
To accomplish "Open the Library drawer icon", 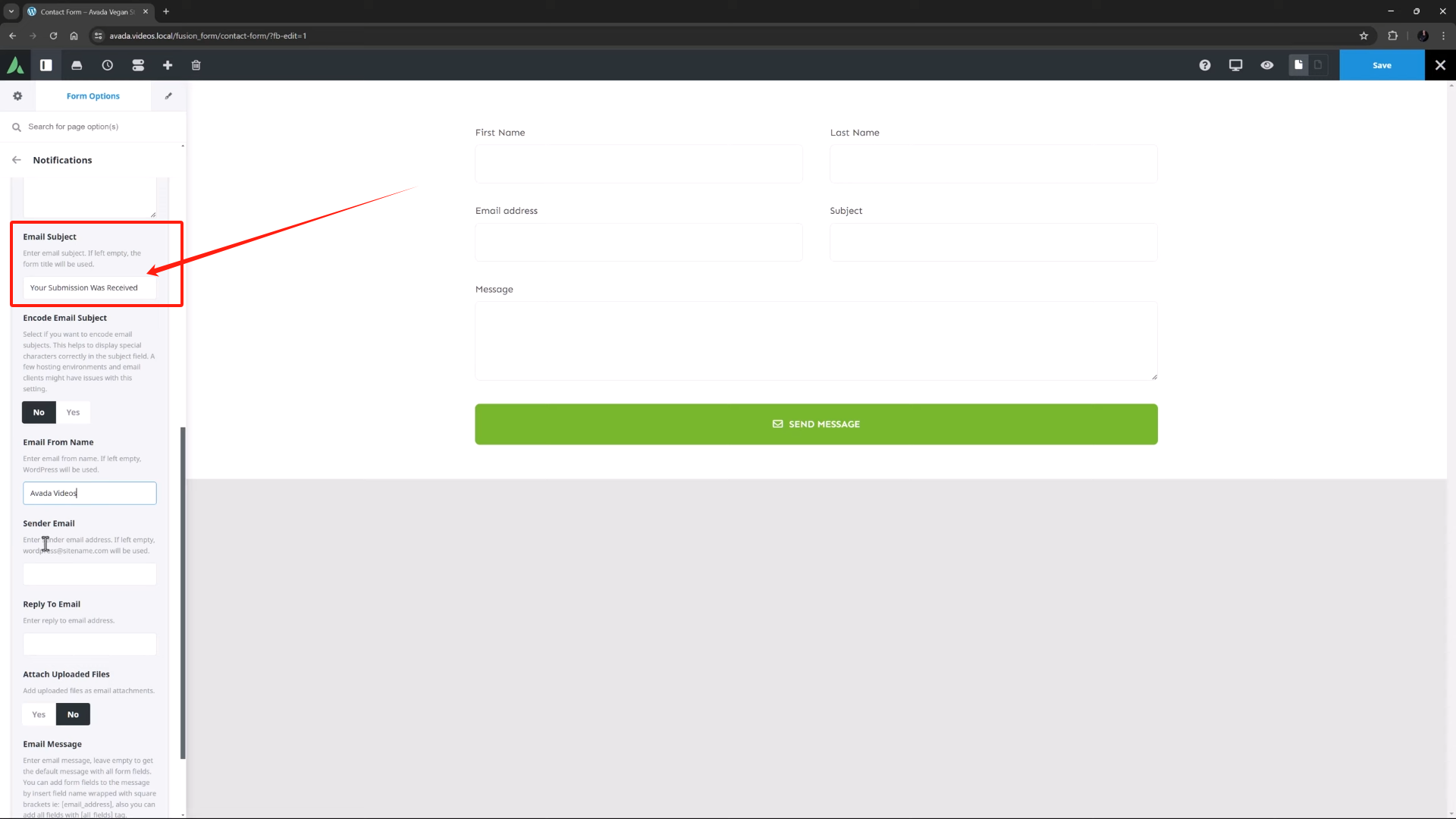I will (x=77, y=65).
